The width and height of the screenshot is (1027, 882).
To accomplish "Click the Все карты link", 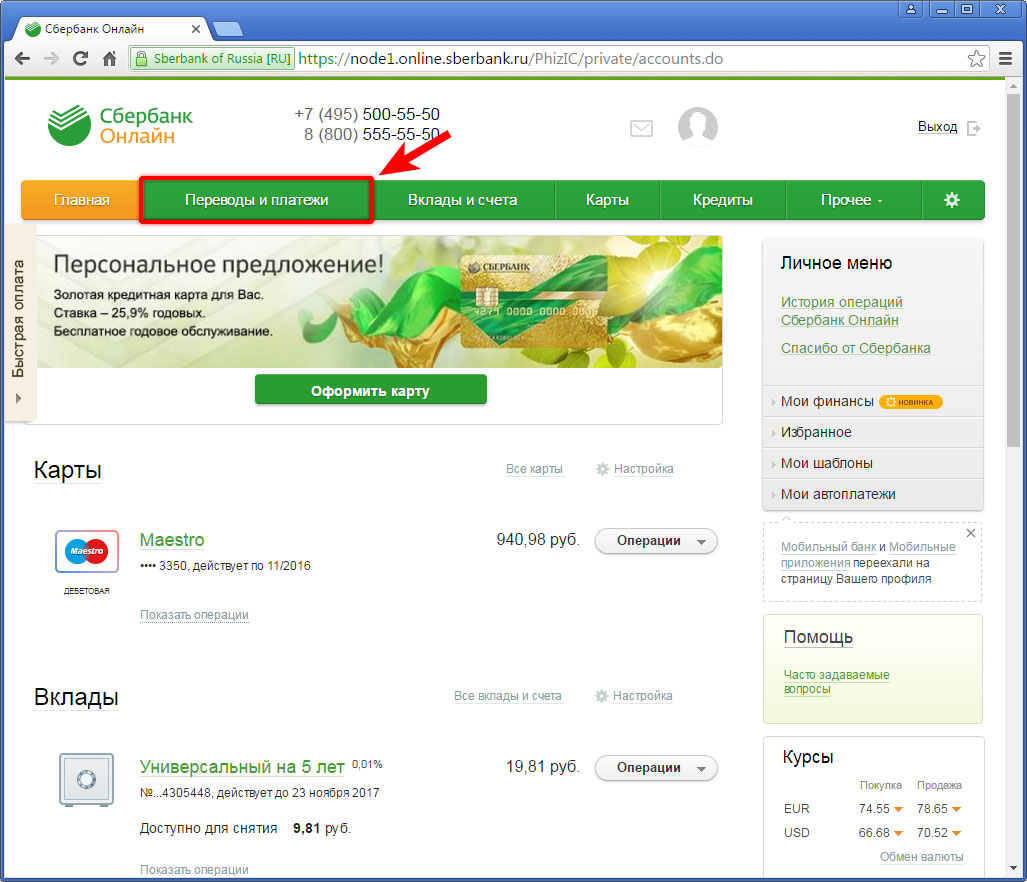I will point(534,469).
